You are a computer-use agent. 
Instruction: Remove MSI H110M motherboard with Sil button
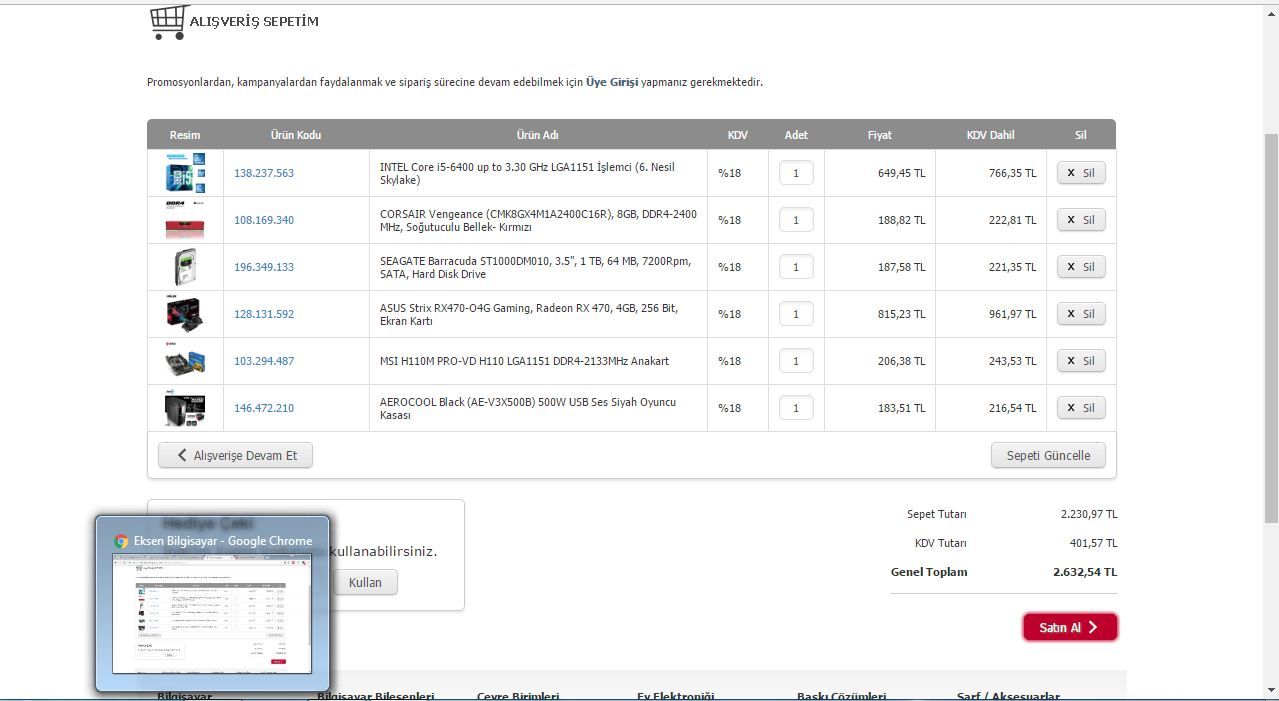tap(1081, 361)
